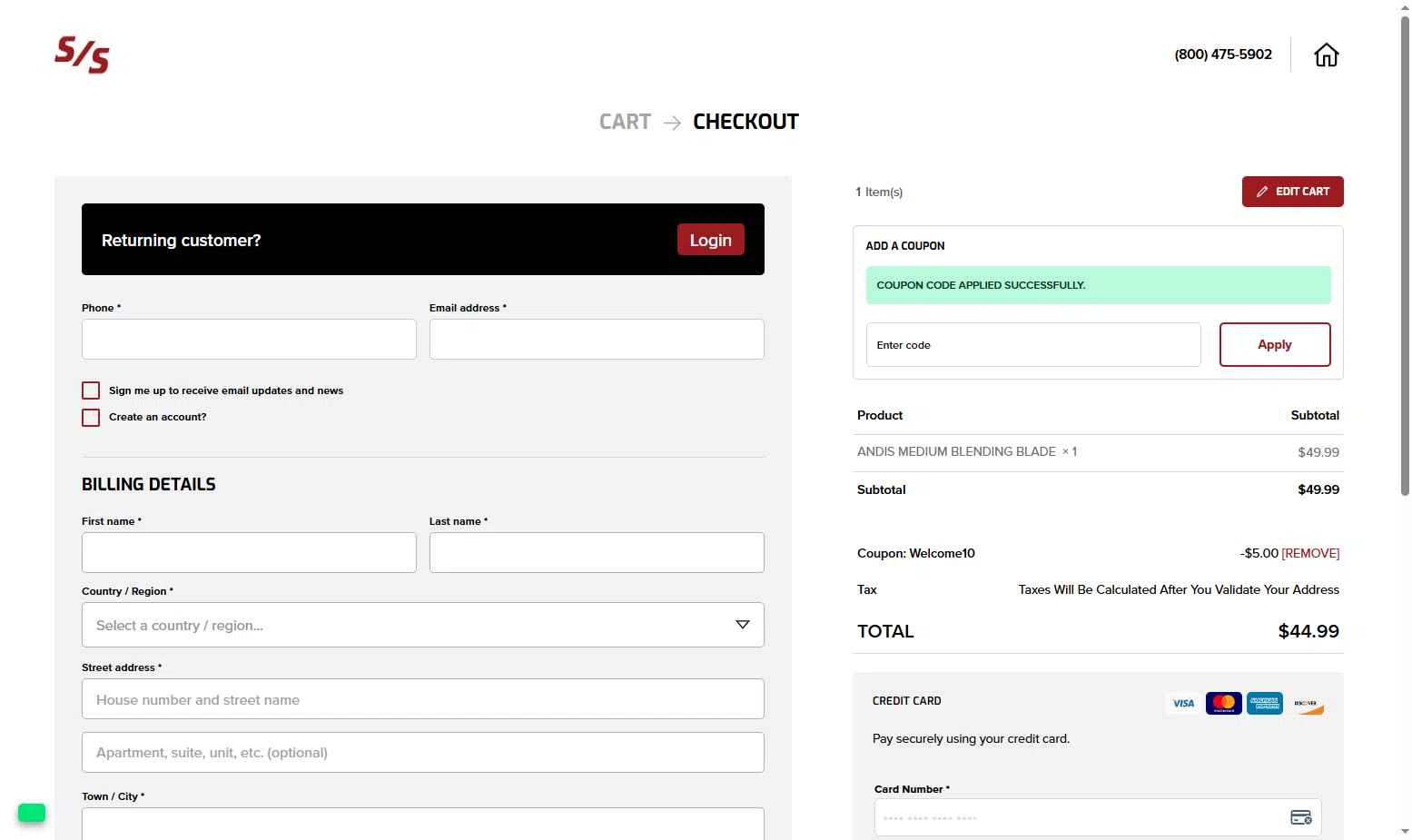1412x840 pixels.
Task: Click the 'Coupon code applied successfully' message
Action: pyautogui.click(x=1099, y=285)
